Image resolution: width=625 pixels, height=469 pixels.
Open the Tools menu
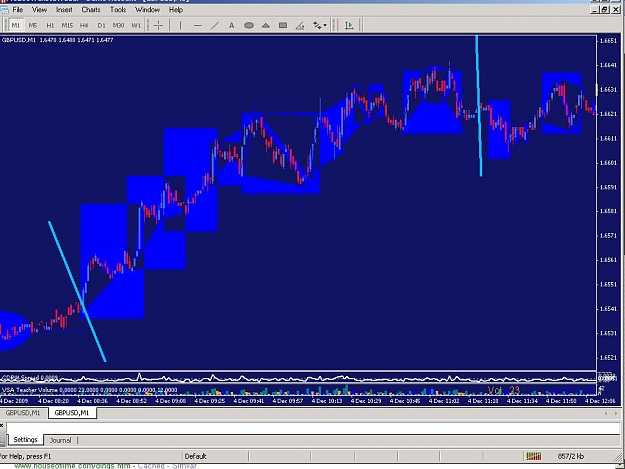[x=118, y=10]
